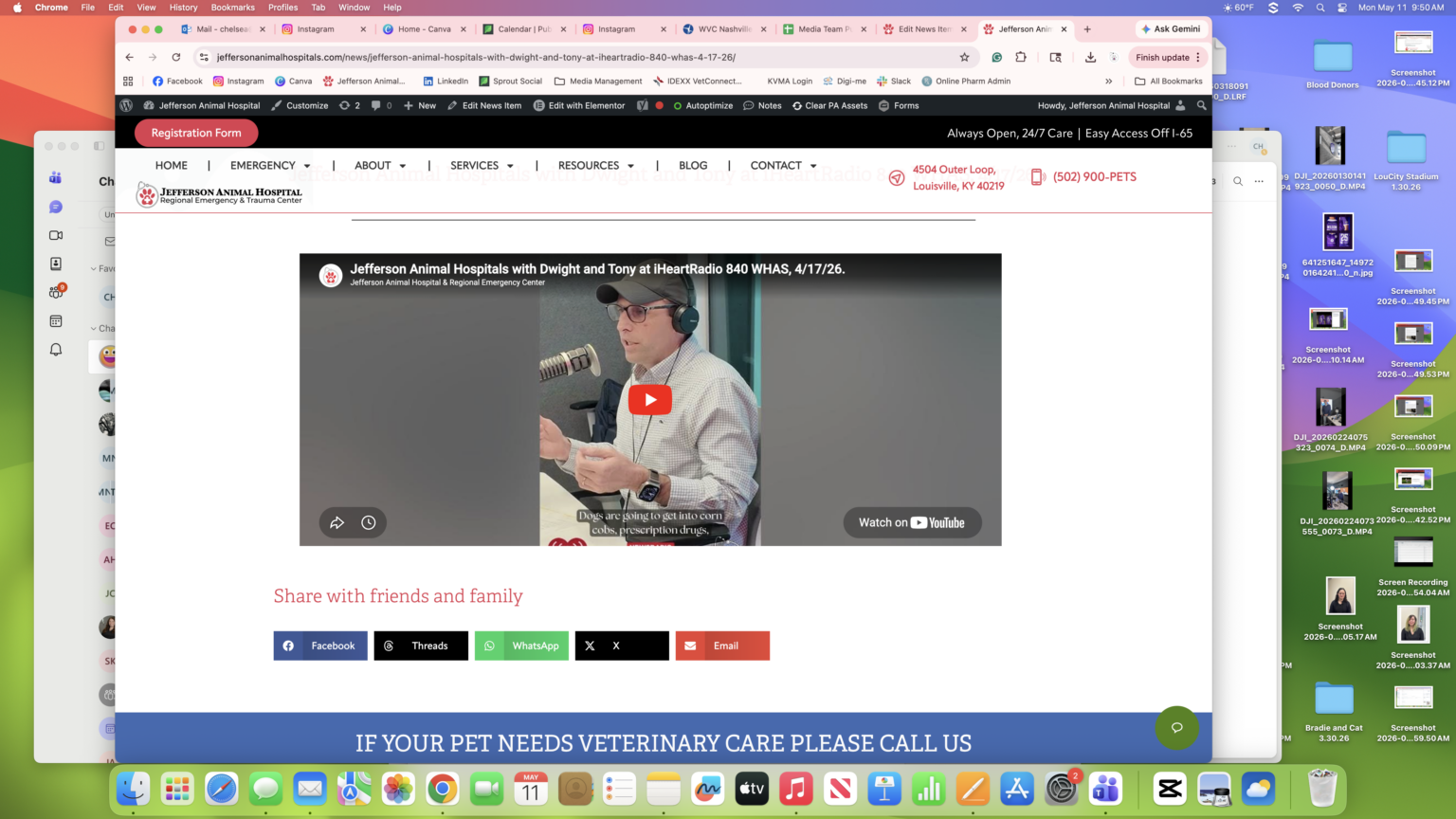Open the Chat icon in Teams sidebar

point(56,207)
